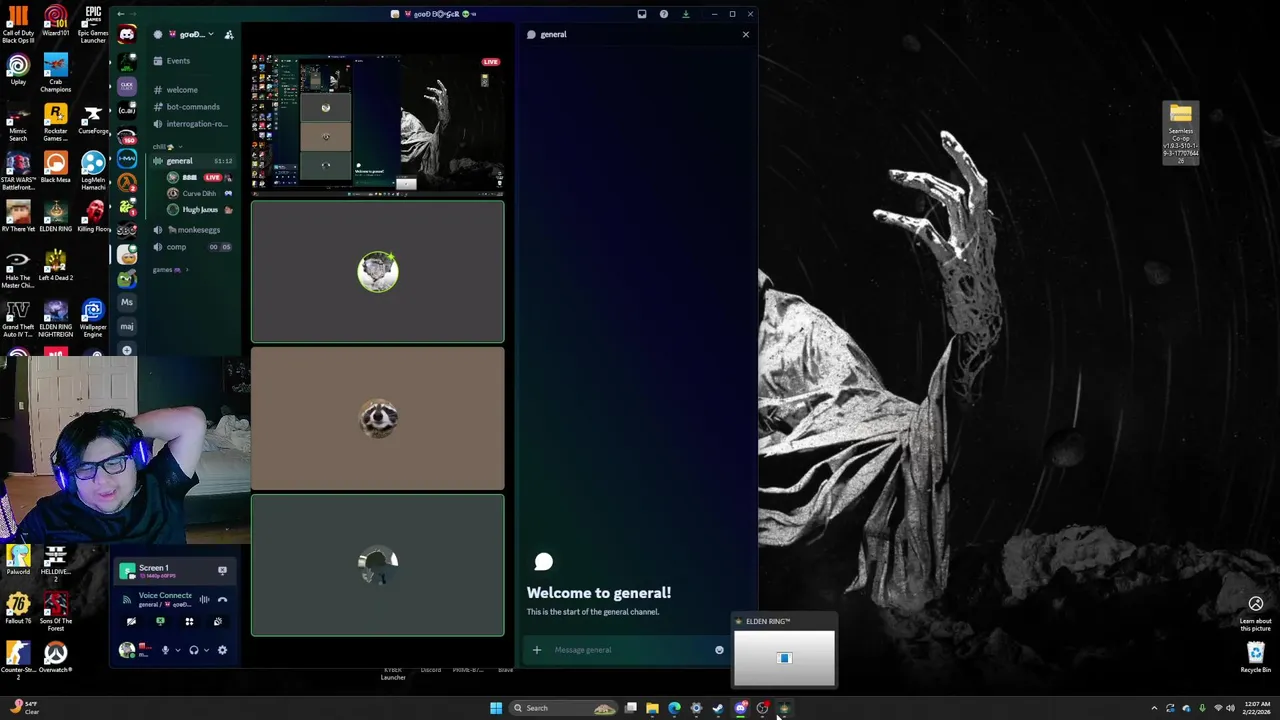Open the Windows Start button
This screenshot has width=1280, height=720.
[x=496, y=708]
